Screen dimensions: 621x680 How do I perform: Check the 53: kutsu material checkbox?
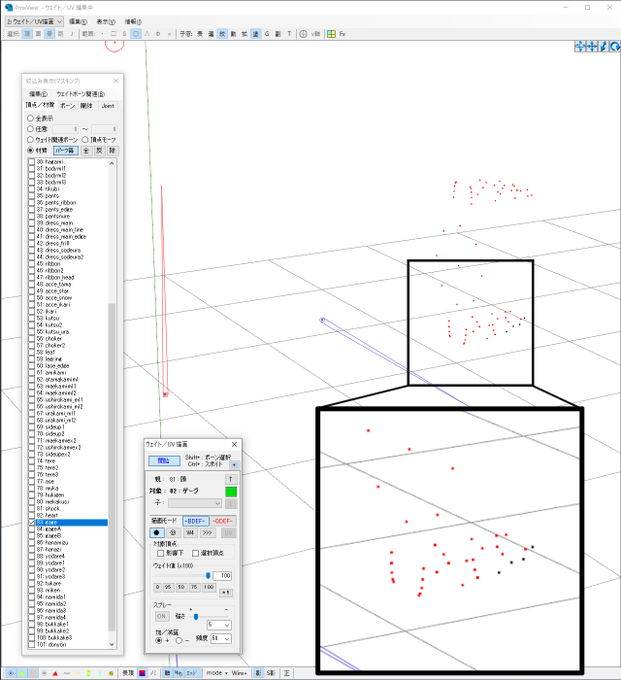pyautogui.click(x=31, y=318)
